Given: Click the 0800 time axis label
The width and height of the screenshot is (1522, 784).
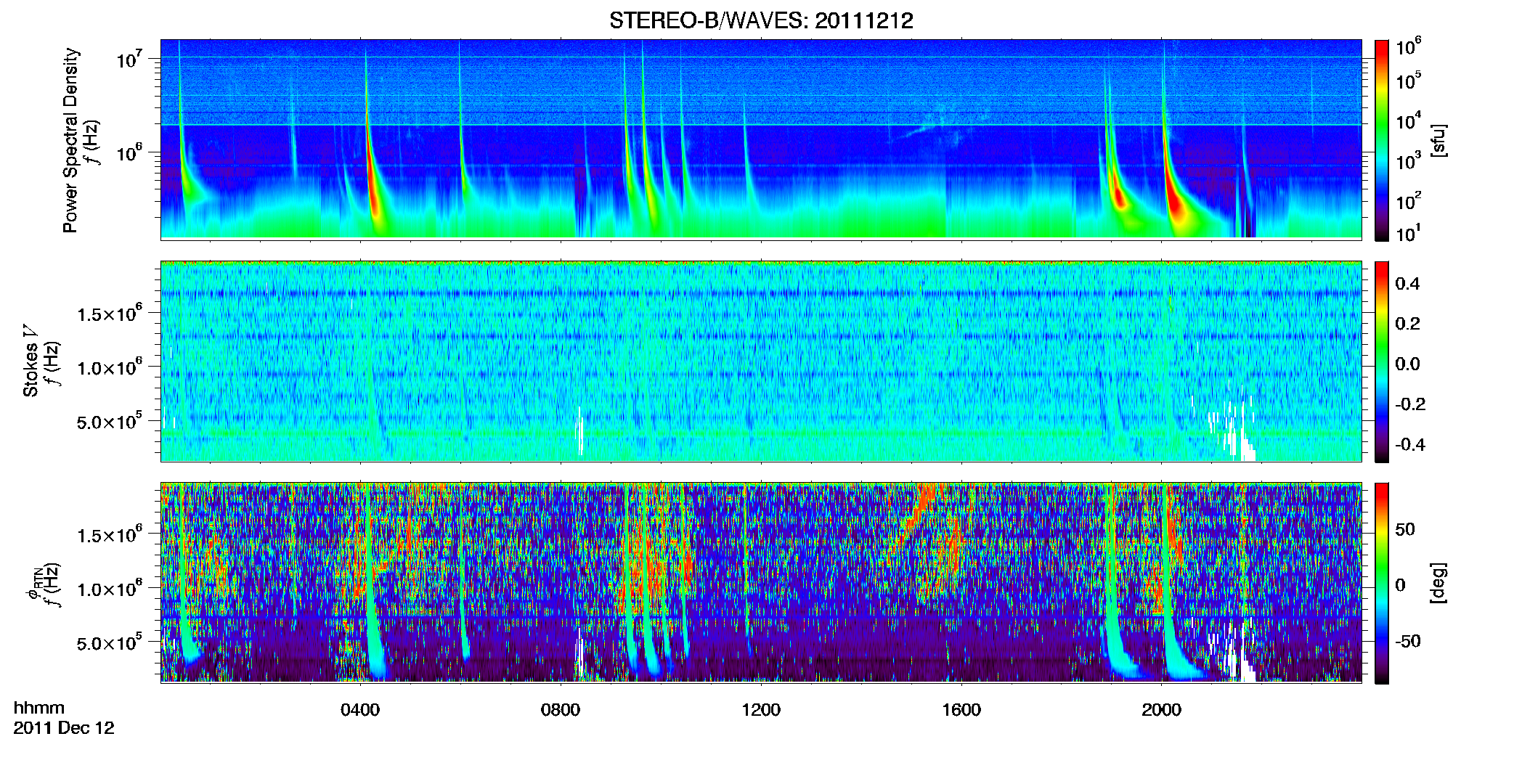Looking at the screenshot, I should pos(561,710).
